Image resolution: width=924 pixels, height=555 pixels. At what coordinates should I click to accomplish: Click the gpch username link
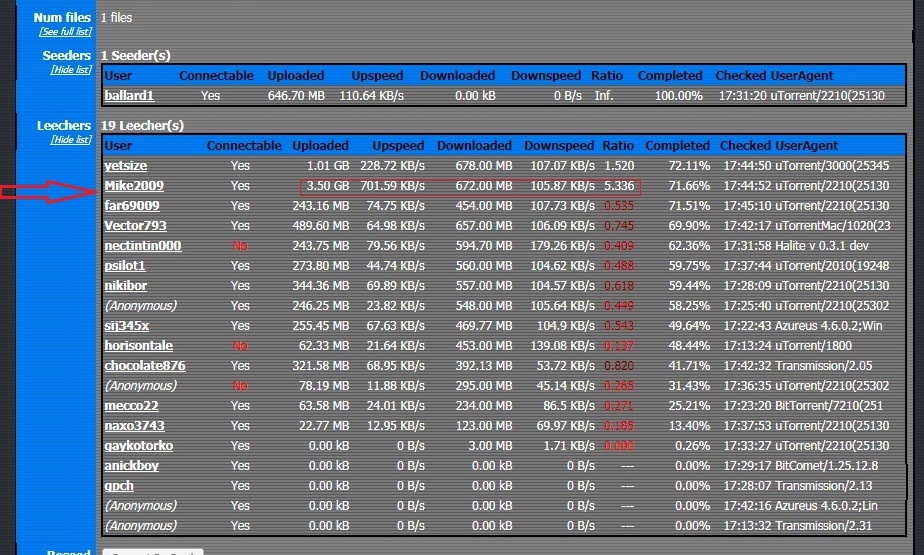(x=119, y=486)
